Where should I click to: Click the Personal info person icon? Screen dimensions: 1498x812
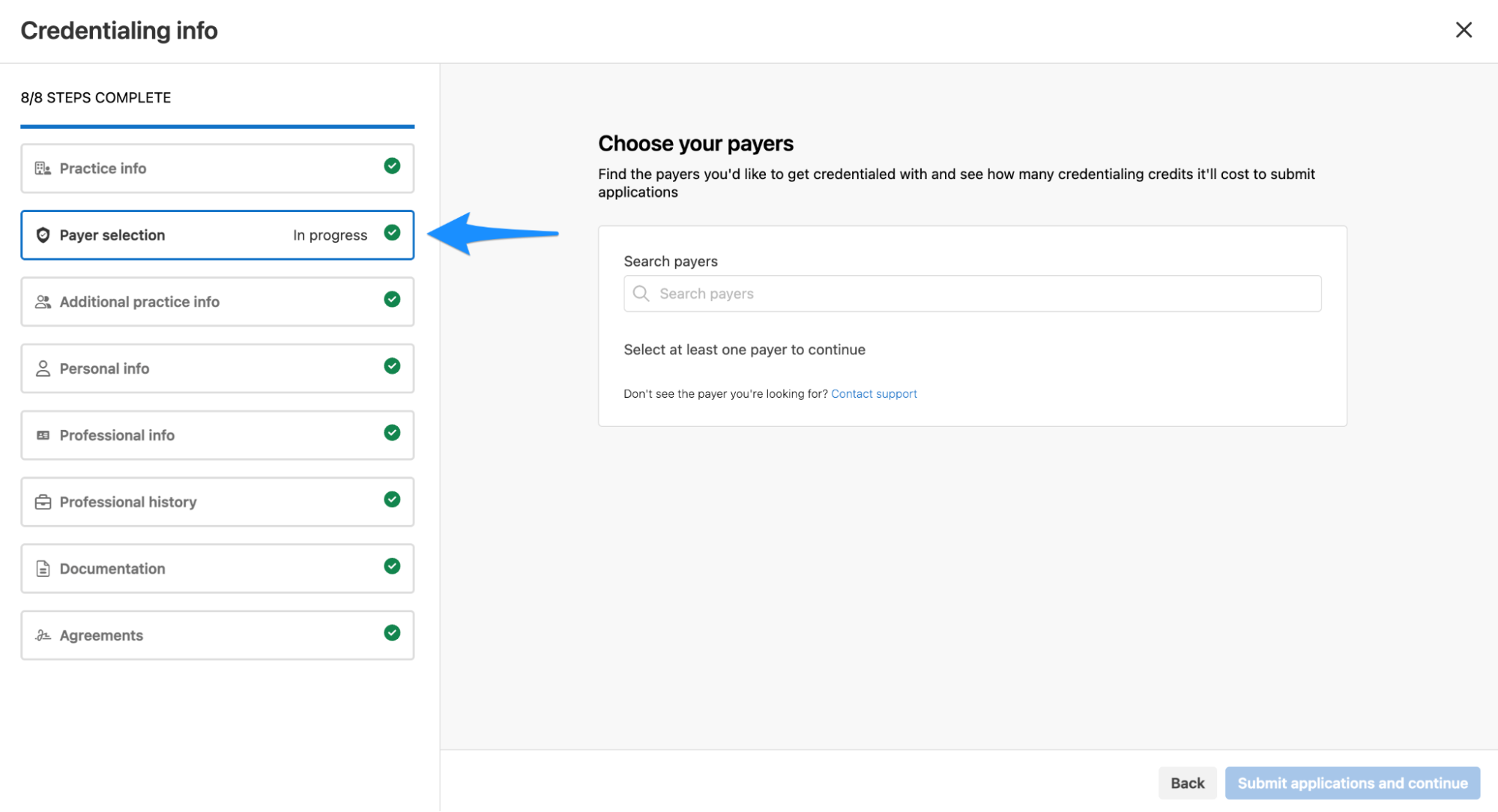tap(43, 369)
